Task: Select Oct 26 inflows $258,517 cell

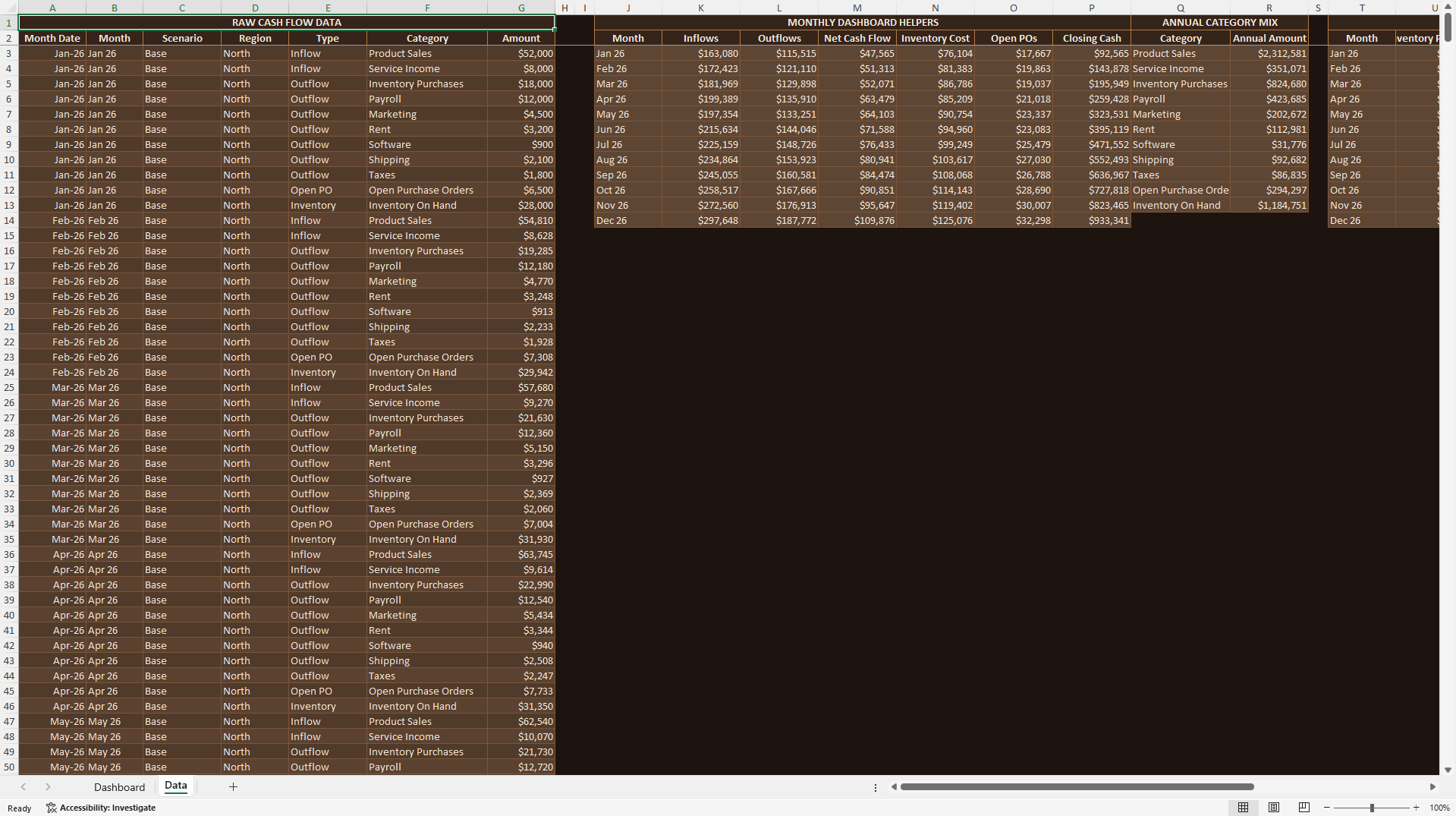Action: tap(701, 190)
